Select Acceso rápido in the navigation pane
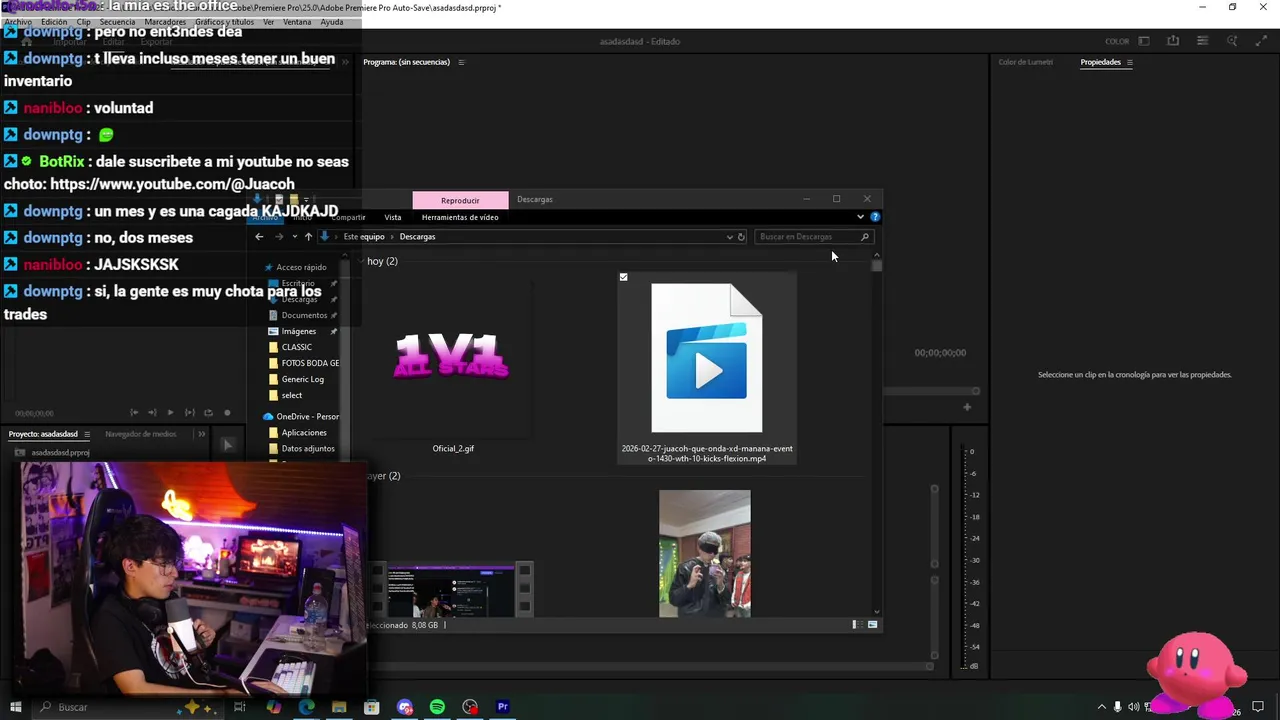 [x=300, y=267]
